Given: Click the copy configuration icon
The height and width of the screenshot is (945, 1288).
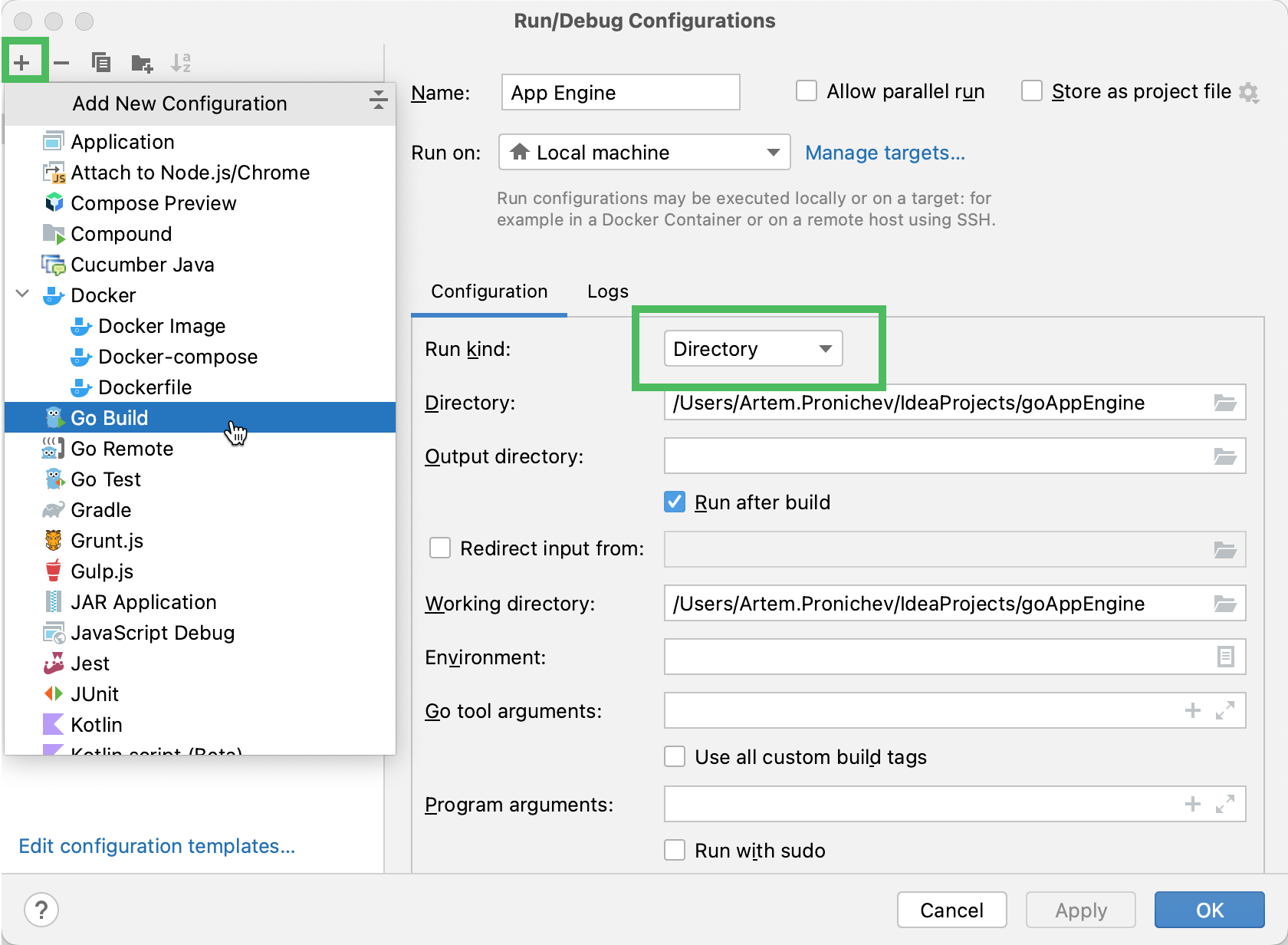Looking at the screenshot, I should pos(100,61).
